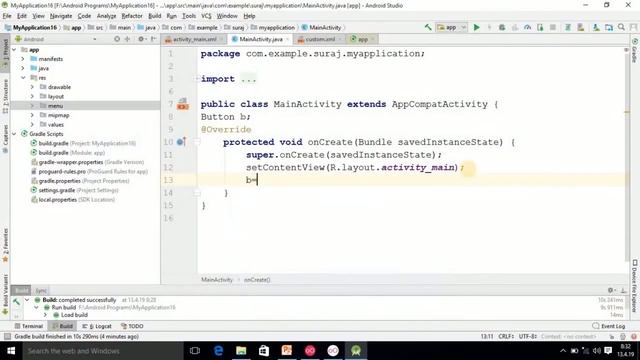Screen dimensions: 640x360
Task: Toggle the Device File Explorer sidebar tab
Action: coord(635,286)
